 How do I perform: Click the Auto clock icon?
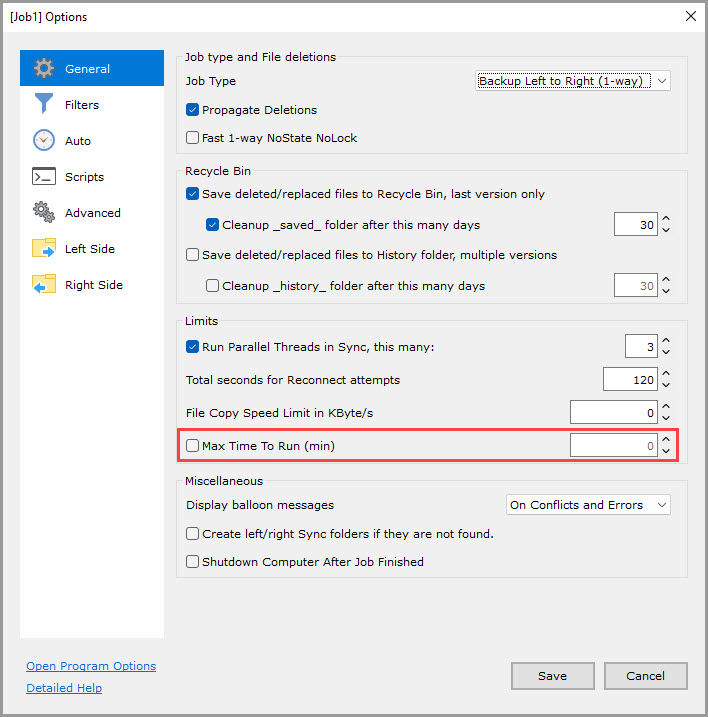click(x=44, y=141)
